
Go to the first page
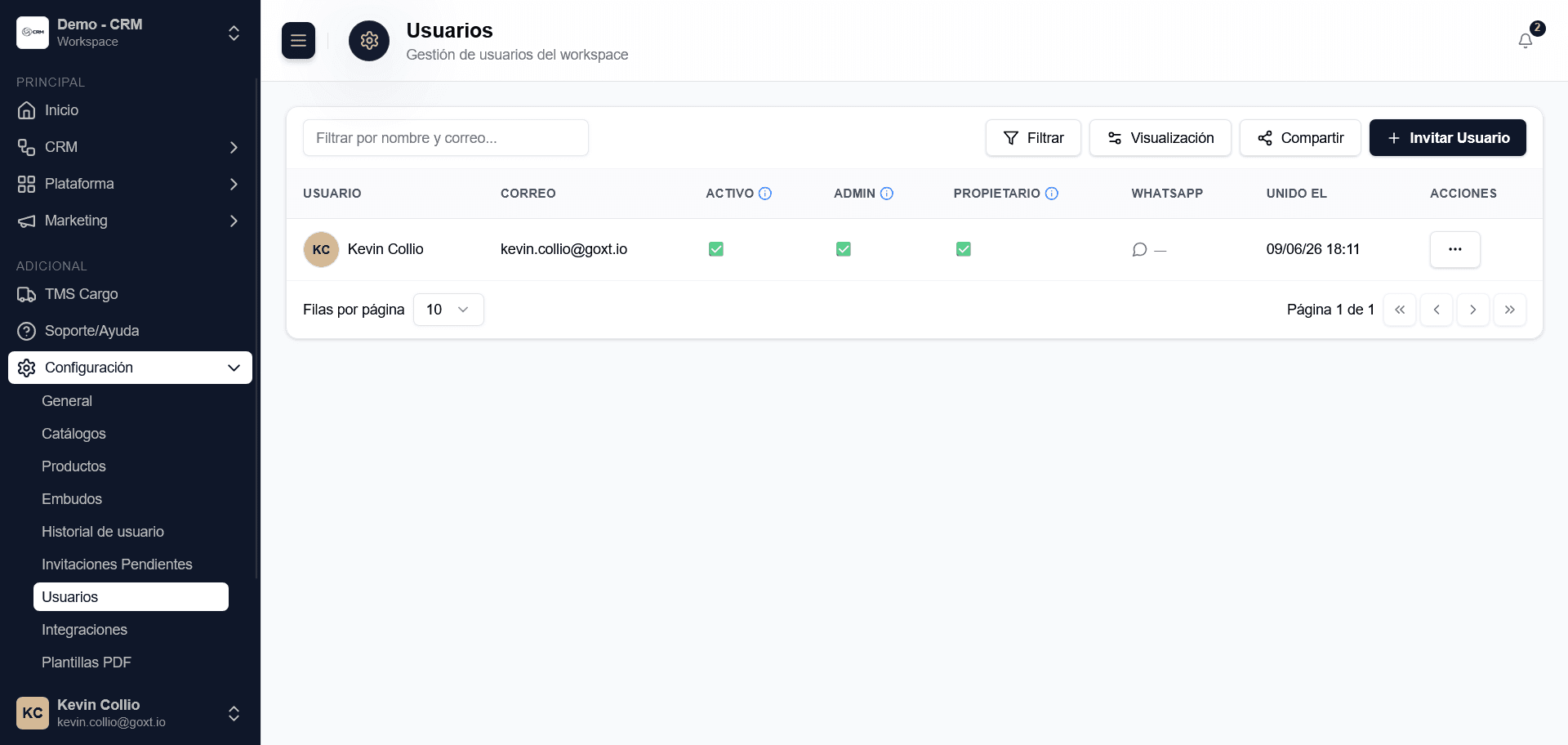[x=1400, y=310]
